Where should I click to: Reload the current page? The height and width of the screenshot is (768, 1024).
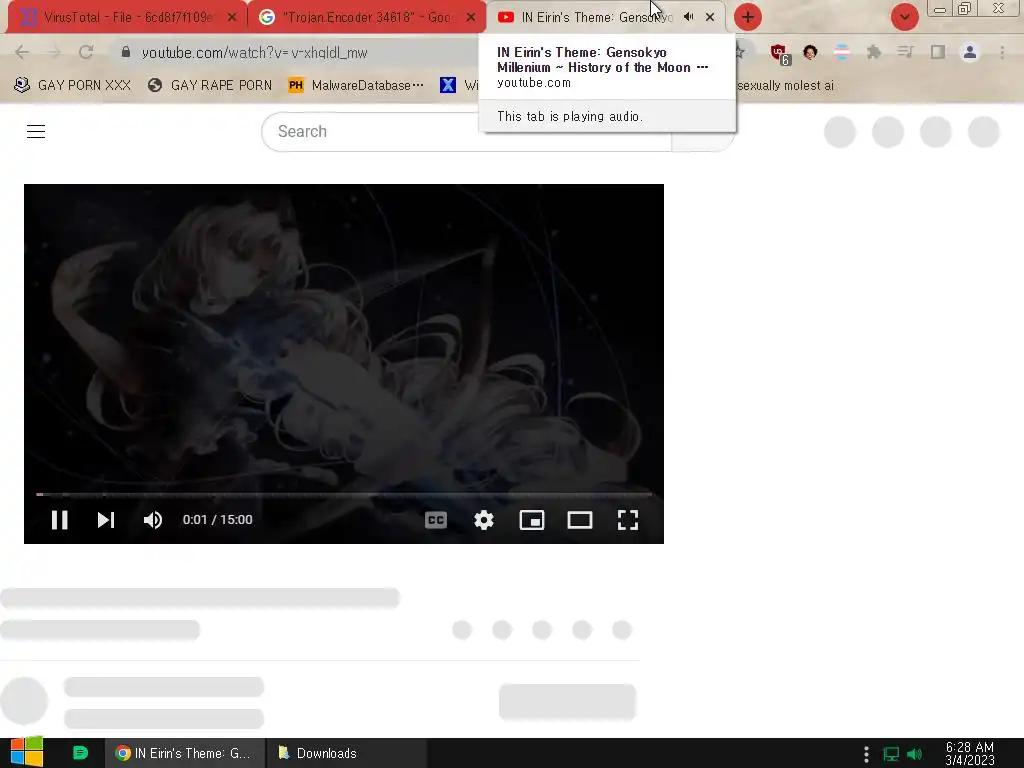[x=86, y=52]
